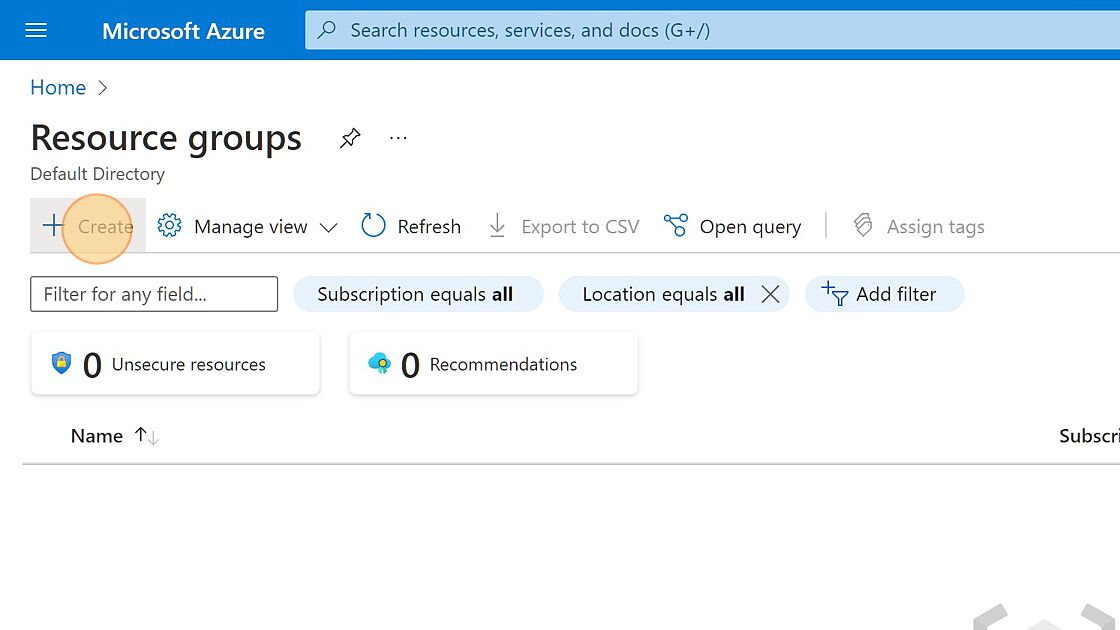Viewport: 1120px width, 630px height.
Task: Click Export to CSV
Action: [564, 226]
